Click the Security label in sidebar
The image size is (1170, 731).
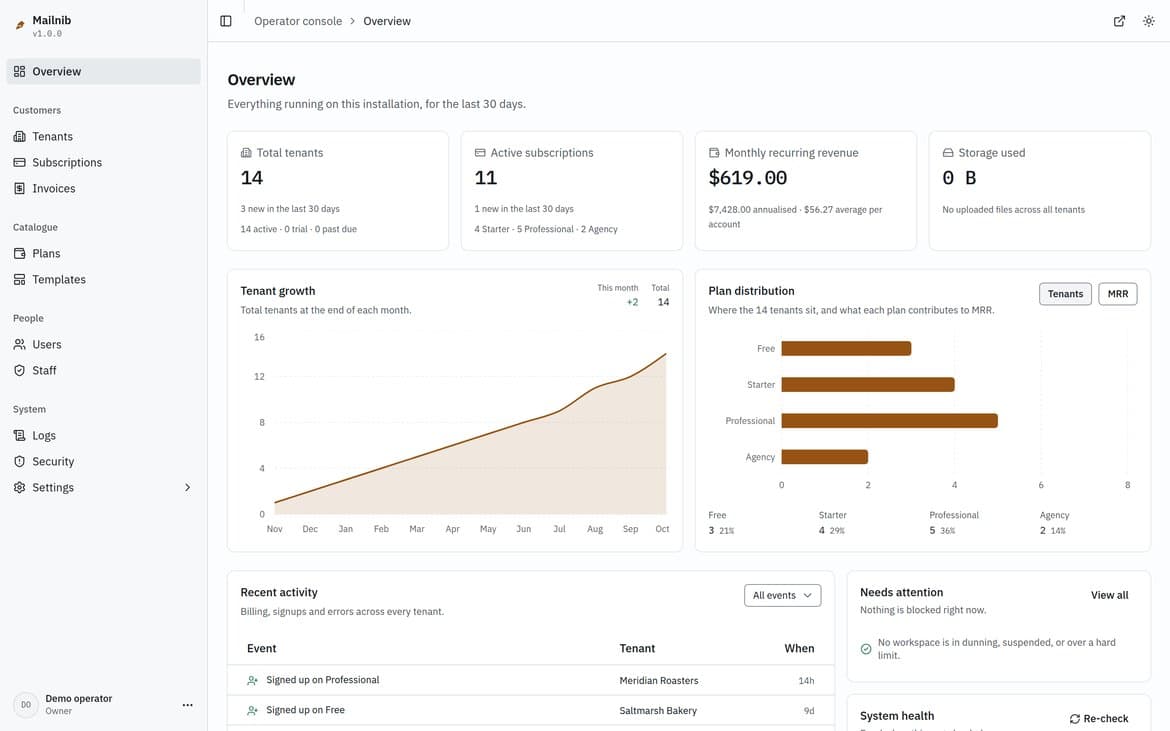click(x=53, y=462)
